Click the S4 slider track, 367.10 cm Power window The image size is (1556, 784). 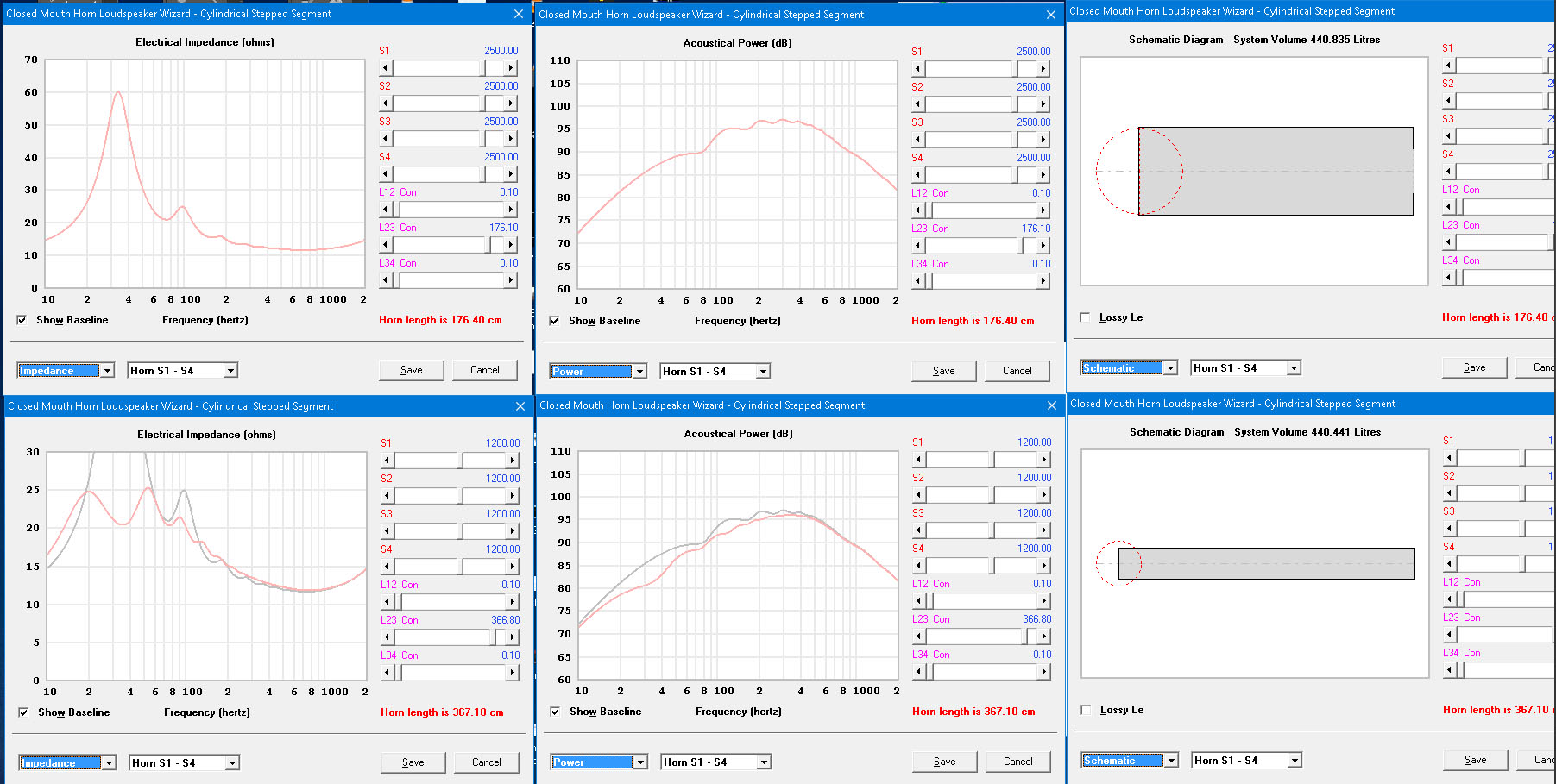point(982,566)
